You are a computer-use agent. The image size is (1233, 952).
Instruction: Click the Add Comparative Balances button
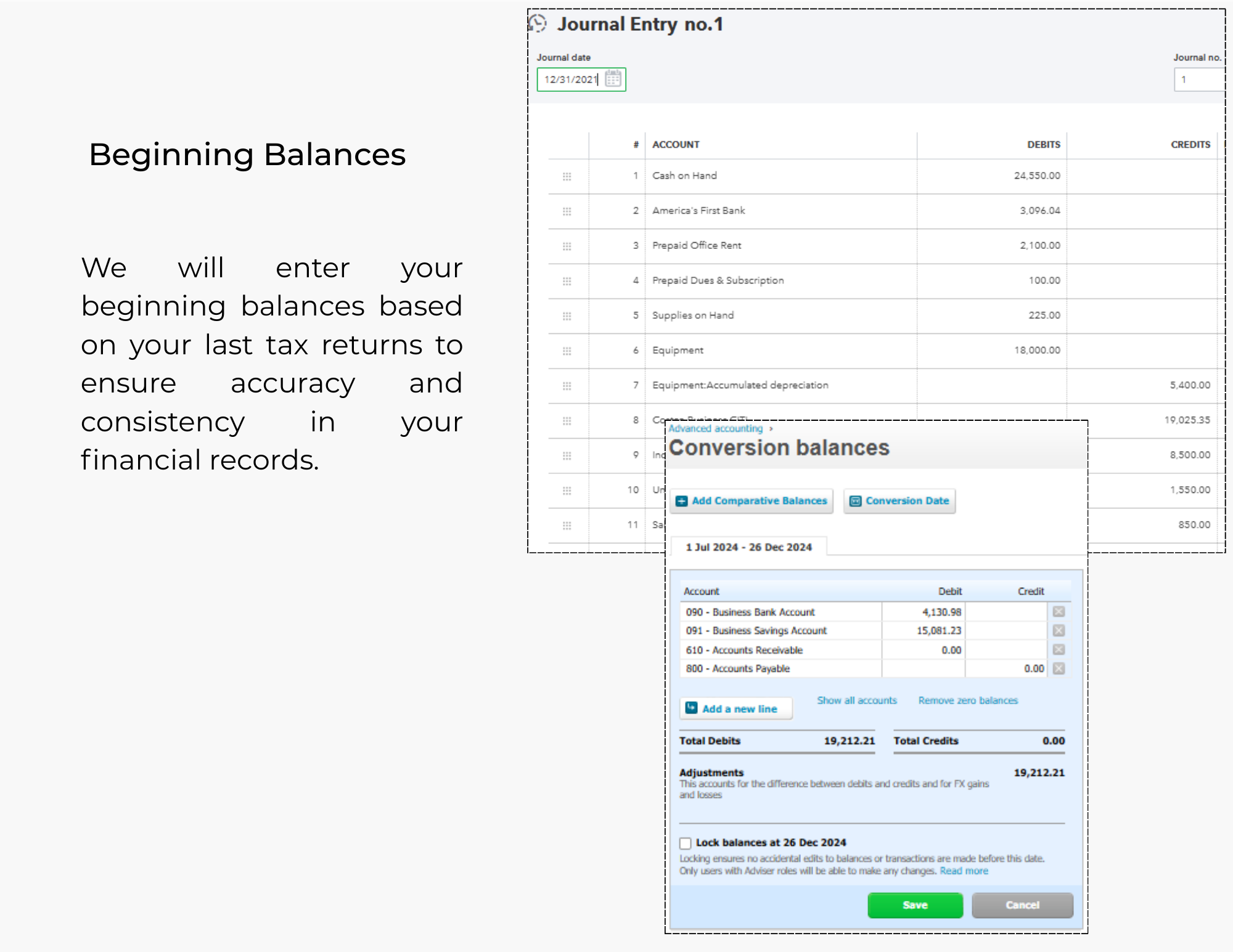pyautogui.click(x=752, y=501)
